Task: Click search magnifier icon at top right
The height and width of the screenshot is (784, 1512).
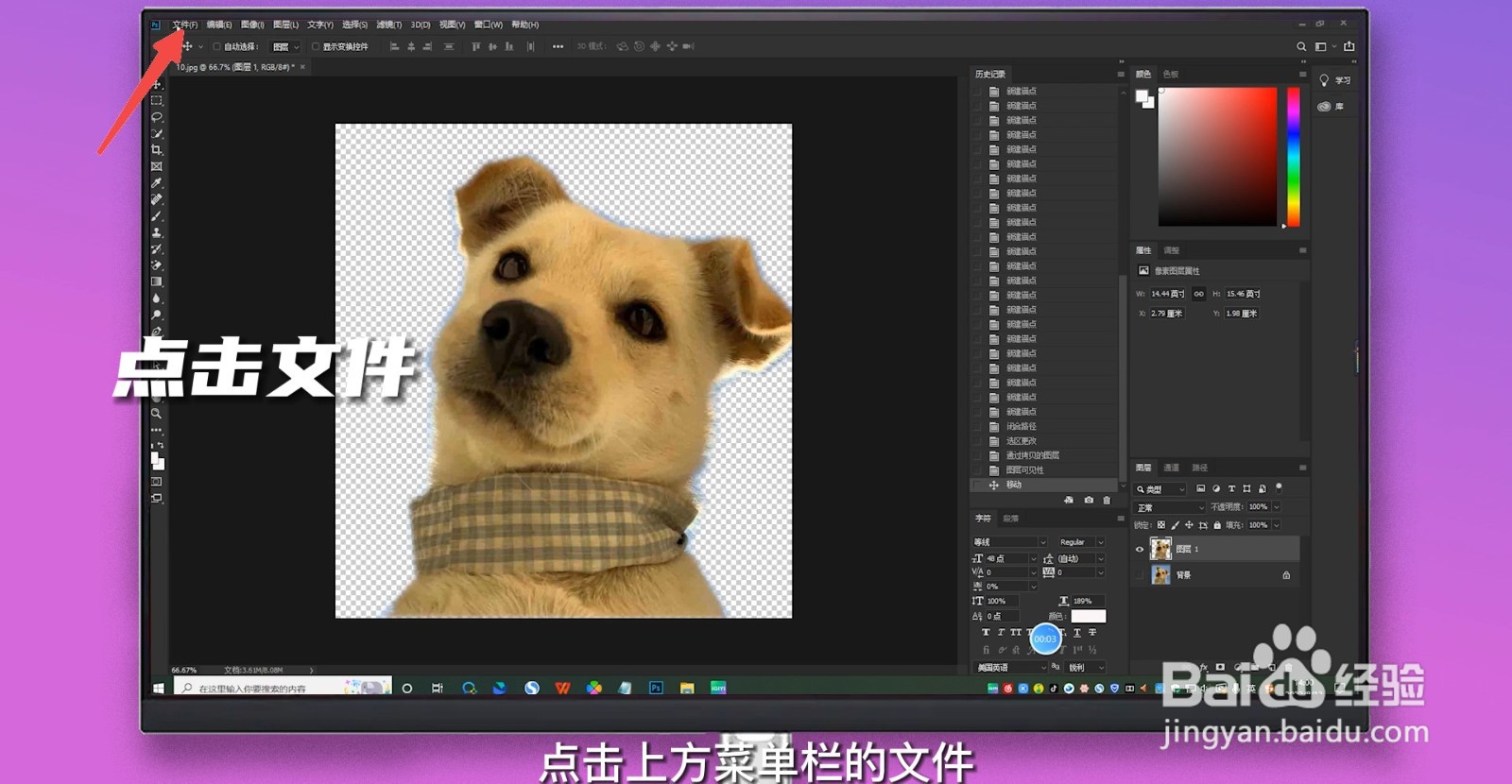Action: coord(1301,46)
